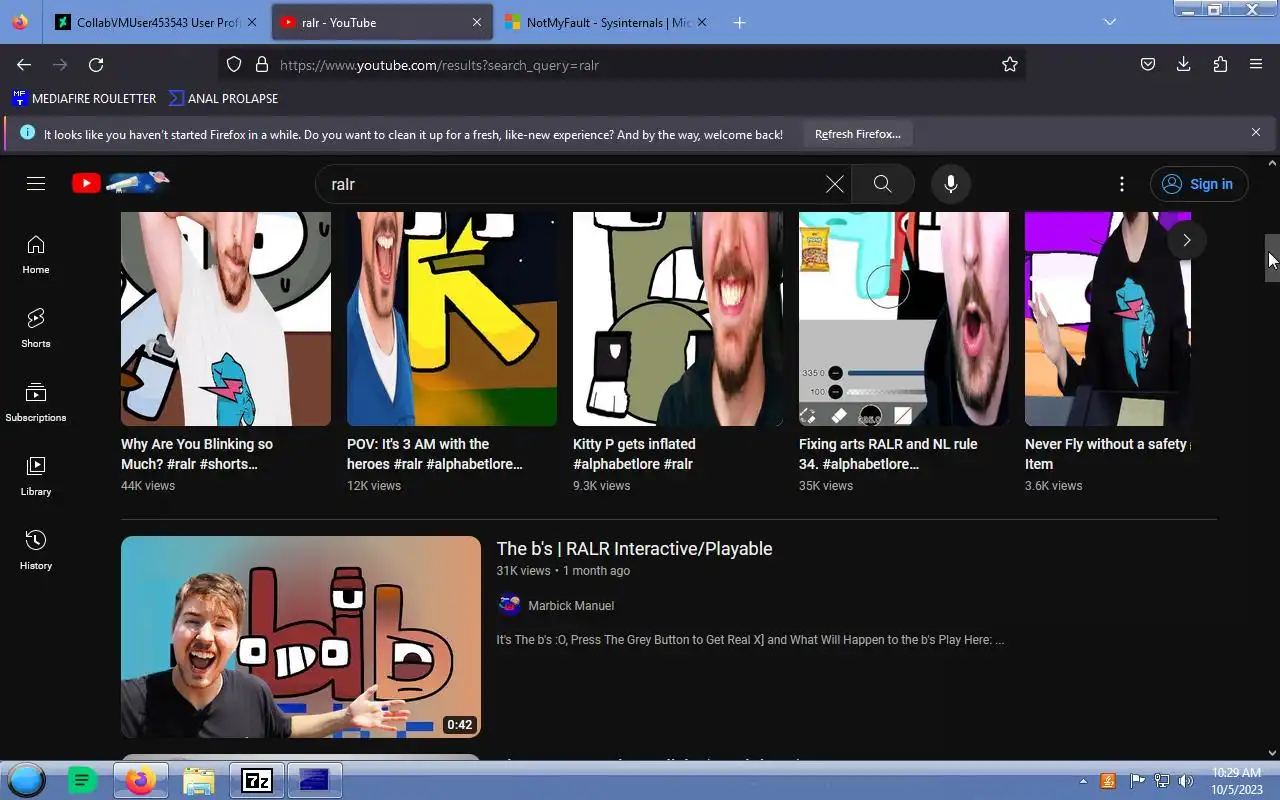Open 'Fixing arts RALR' short thumbnail
1280x800 pixels.
click(x=904, y=318)
